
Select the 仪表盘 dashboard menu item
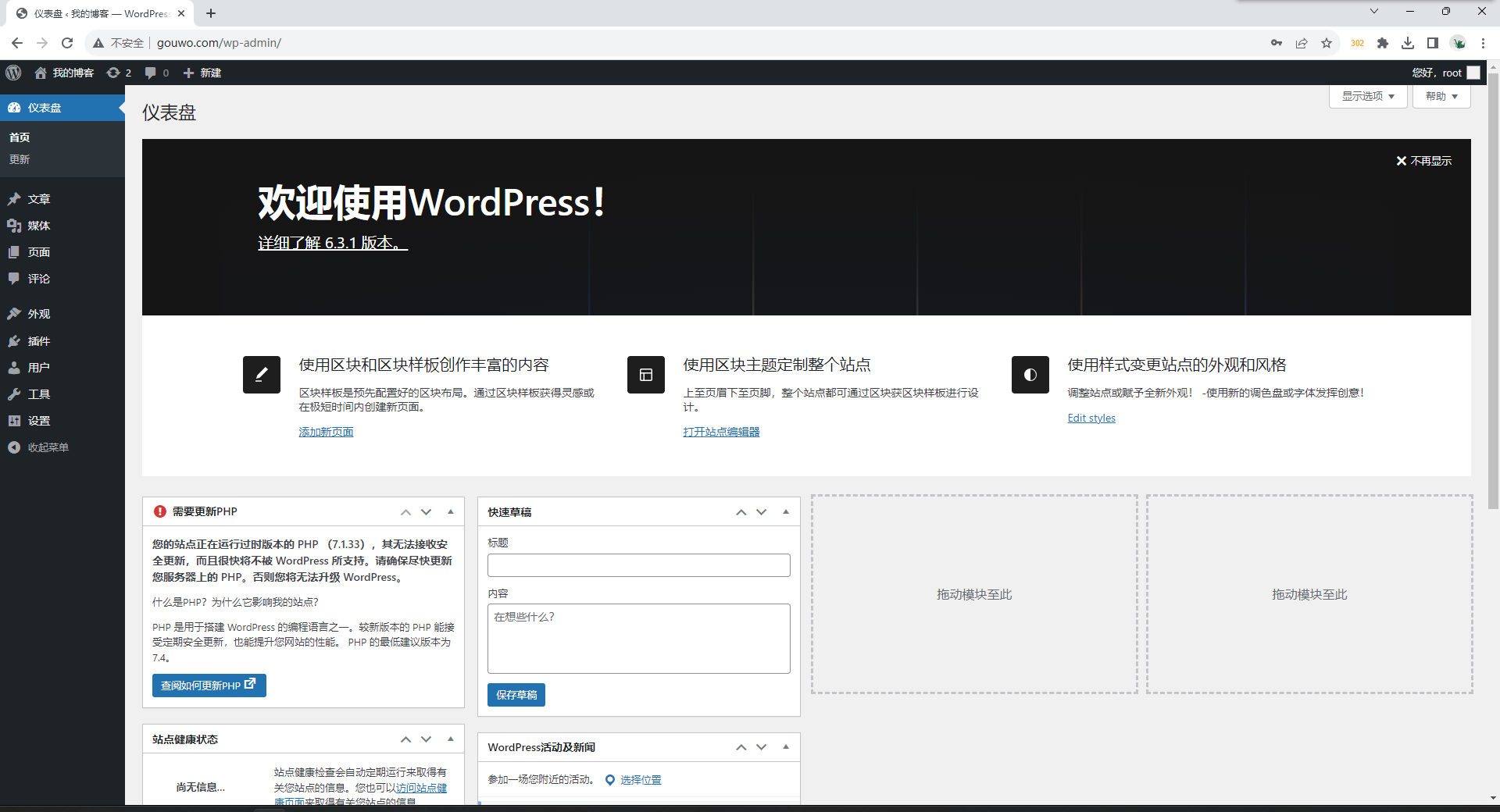point(62,108)
